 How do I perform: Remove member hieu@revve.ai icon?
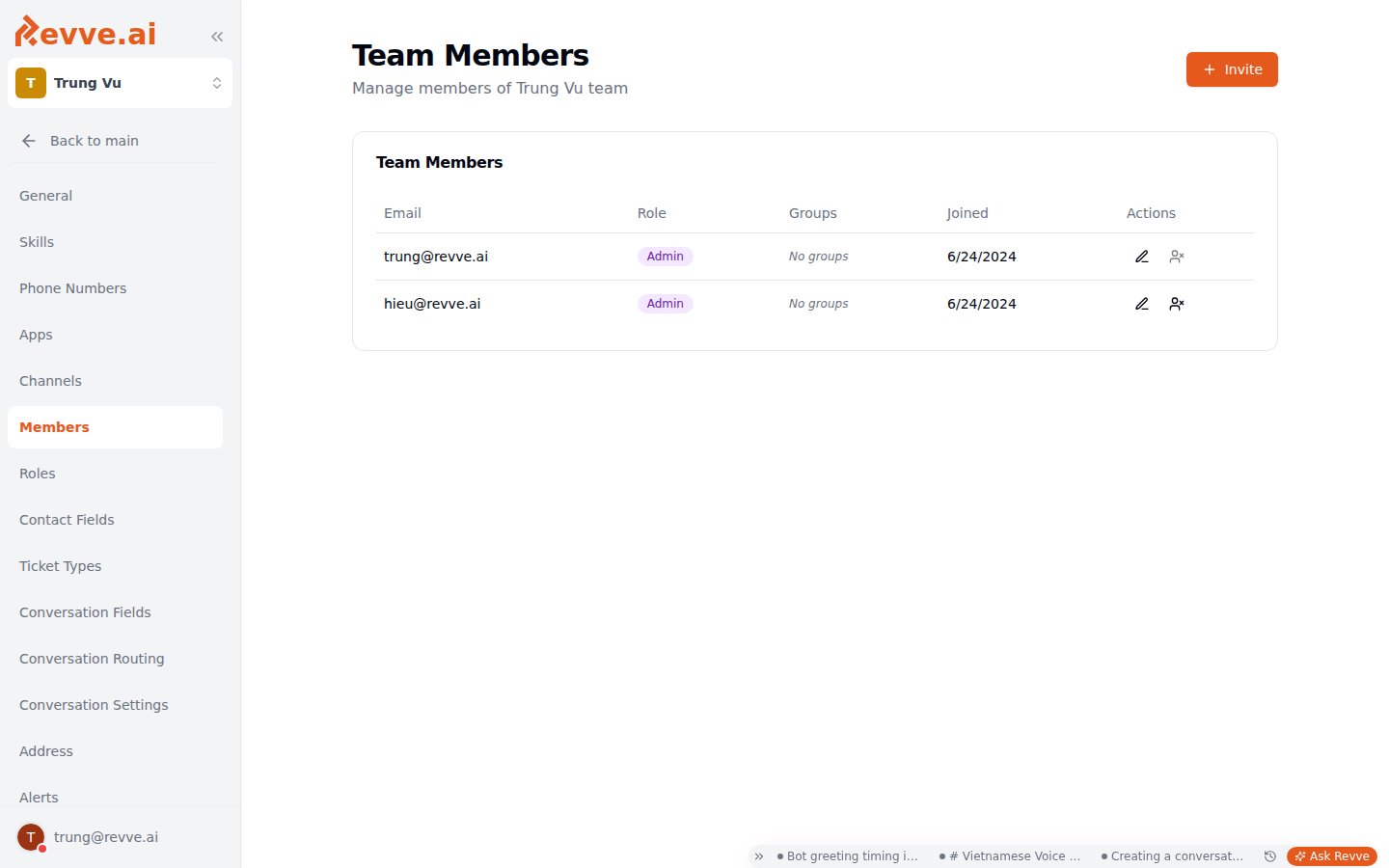(1177, 304)
